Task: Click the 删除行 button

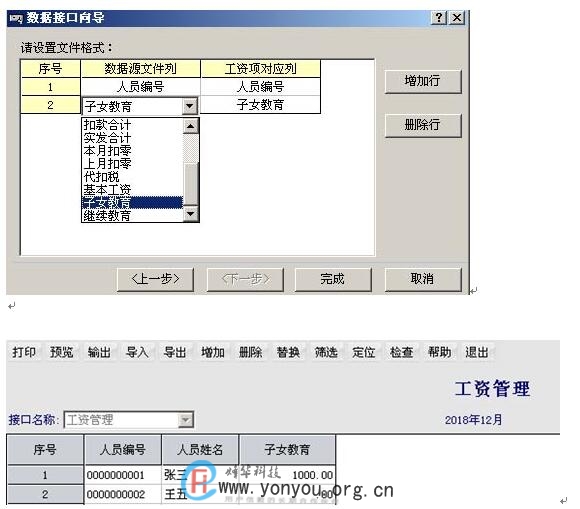Action: [423, 125]
